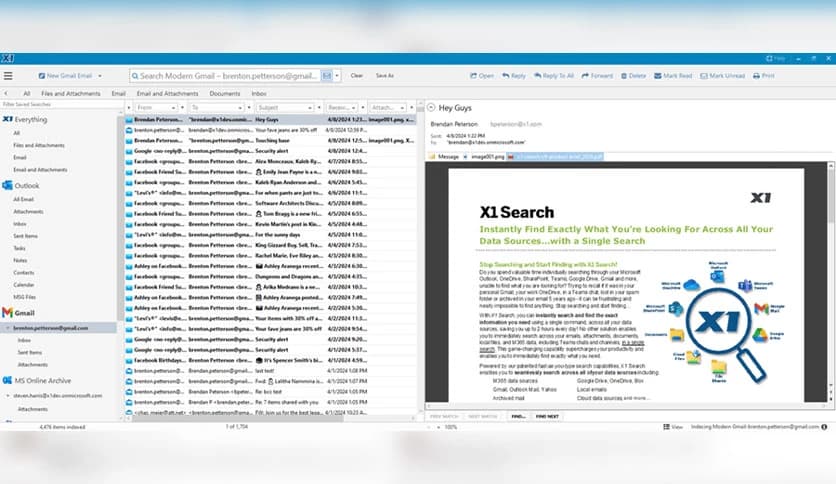Click the Delete trash icon
836x484 pixels.
tap(624, 76)
